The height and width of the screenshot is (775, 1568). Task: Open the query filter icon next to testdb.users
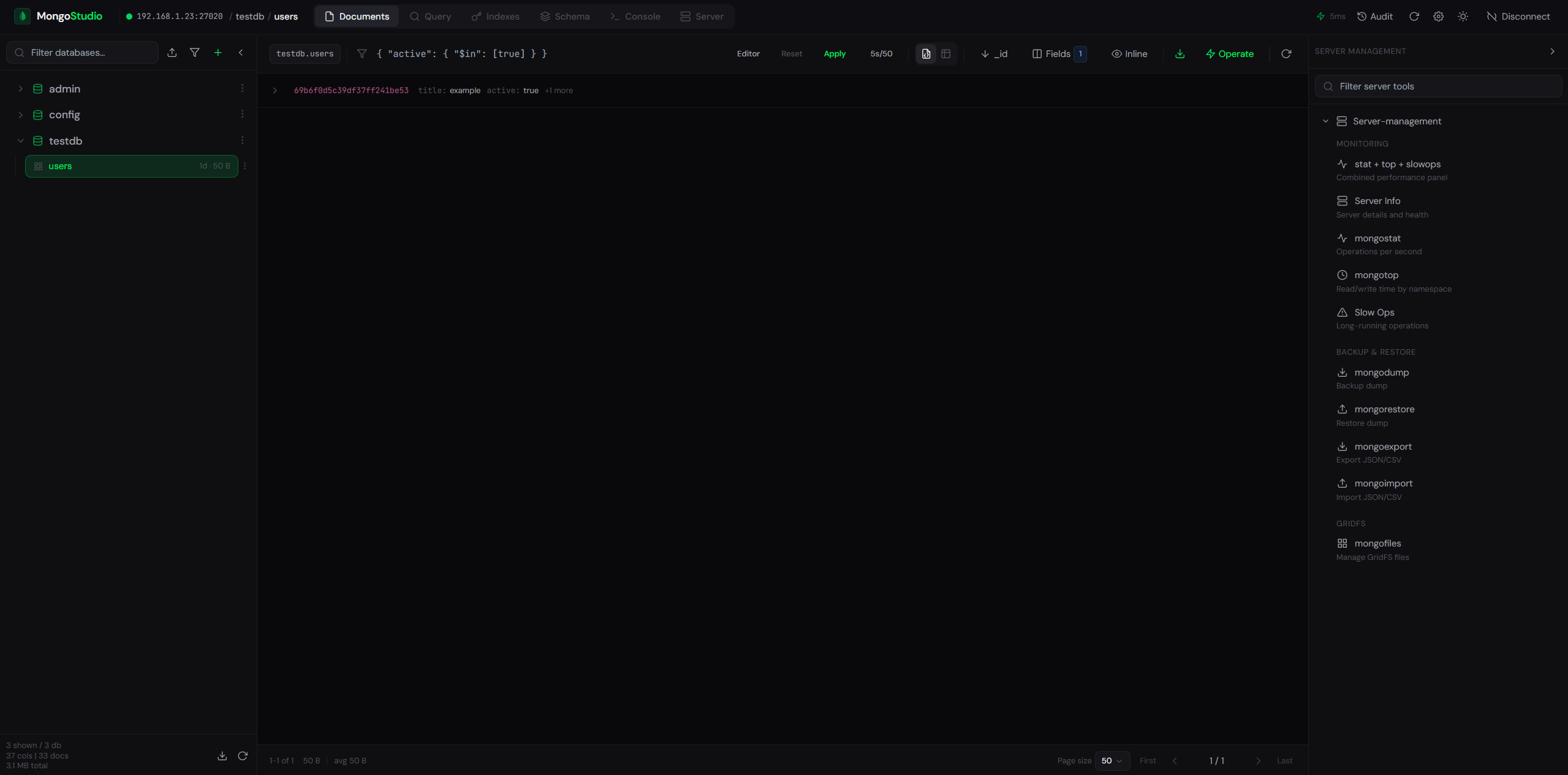362,54
